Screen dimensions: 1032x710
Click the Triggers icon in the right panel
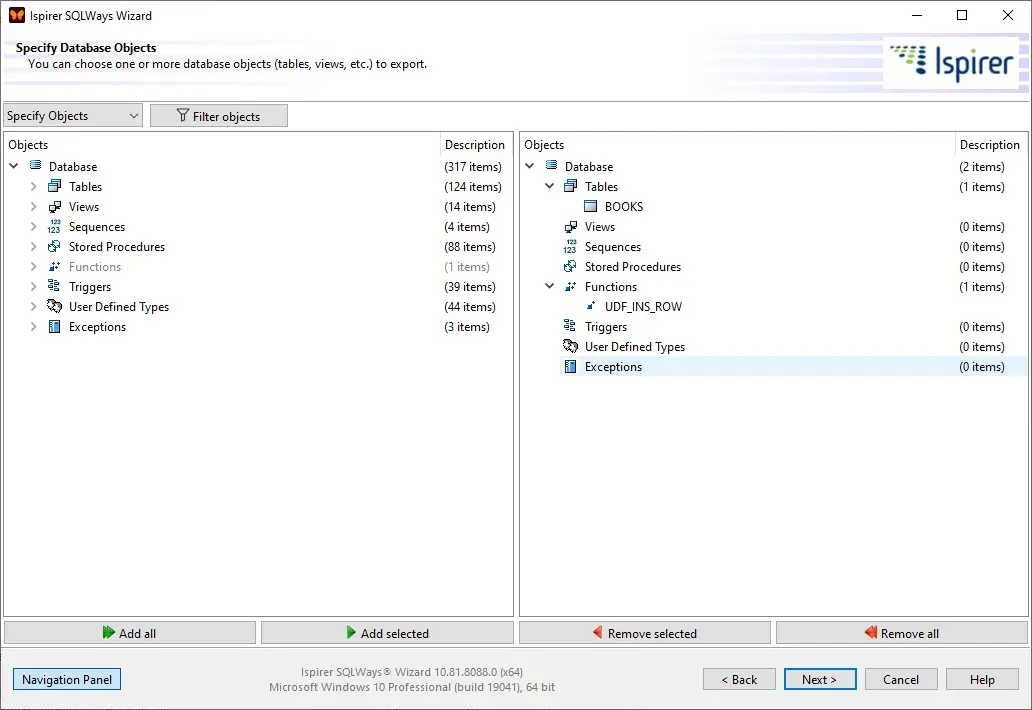pyautogui.click(x=570, y=326)
